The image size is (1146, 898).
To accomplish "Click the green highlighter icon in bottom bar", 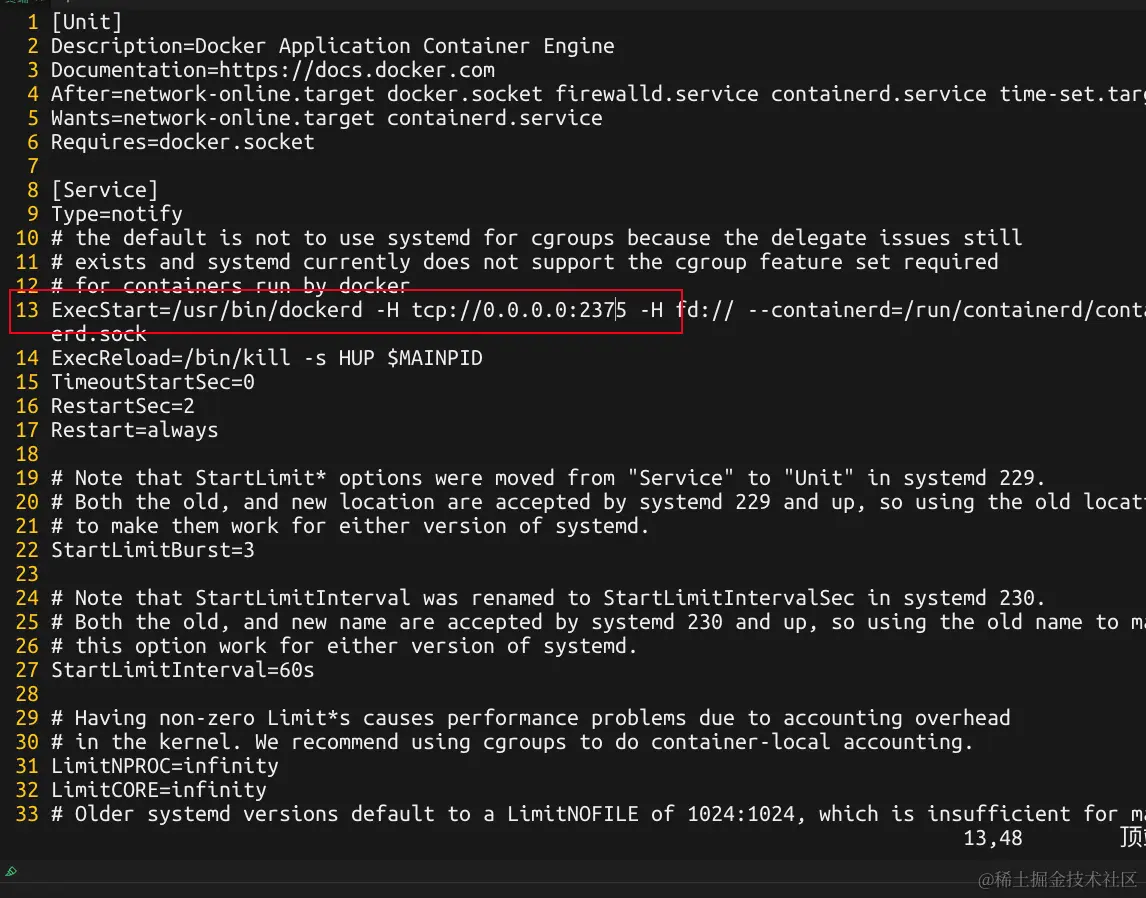I will 10,871.
